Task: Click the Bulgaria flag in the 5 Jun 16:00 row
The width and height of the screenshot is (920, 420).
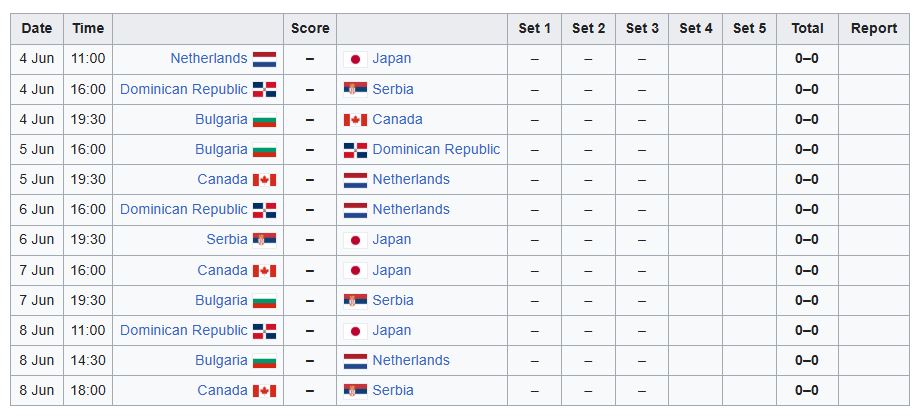Action: [x=265, y=150]
